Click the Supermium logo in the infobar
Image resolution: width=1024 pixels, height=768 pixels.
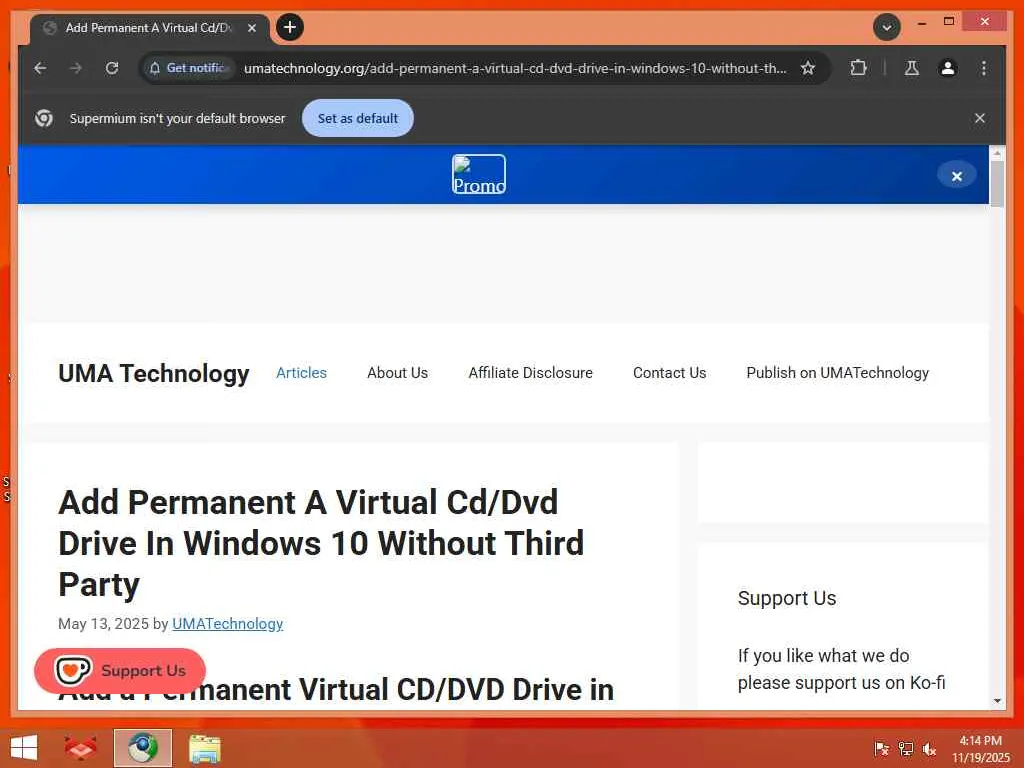tap(44, 118)
